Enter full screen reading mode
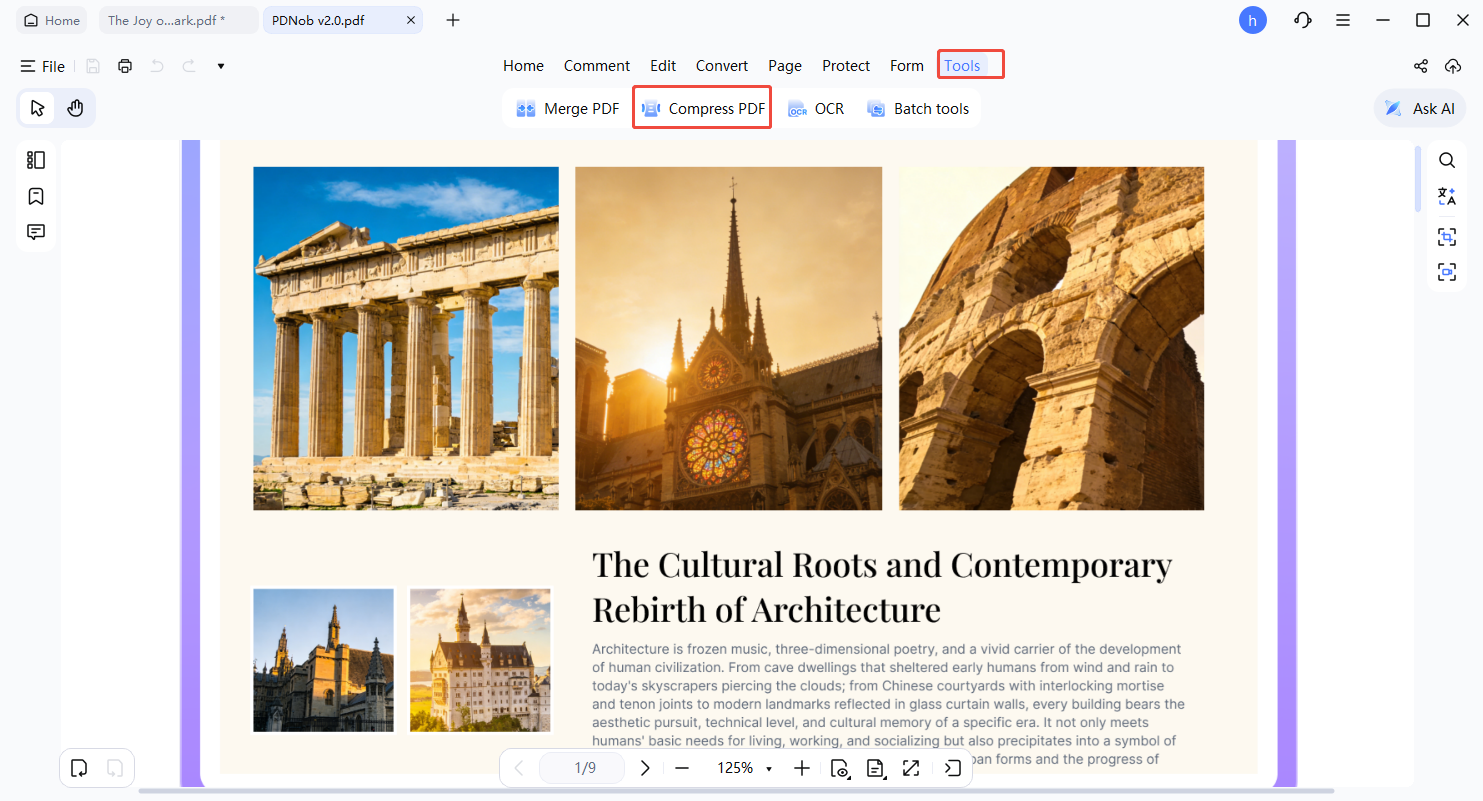Screen dimensions: 1483x801 (911, 768)
